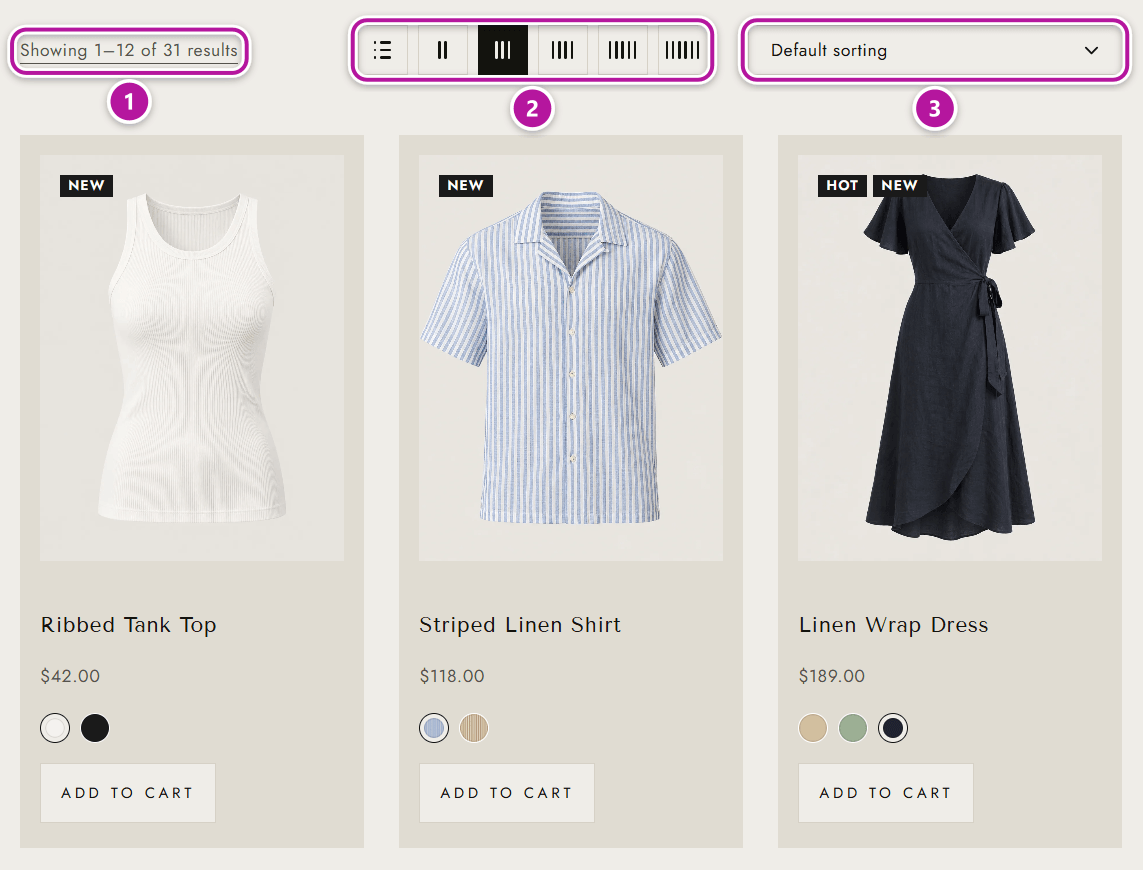Open the Linen Wrap Dress title link
This screenshot has width=1143, height=870.
click(x=894, y=625)
